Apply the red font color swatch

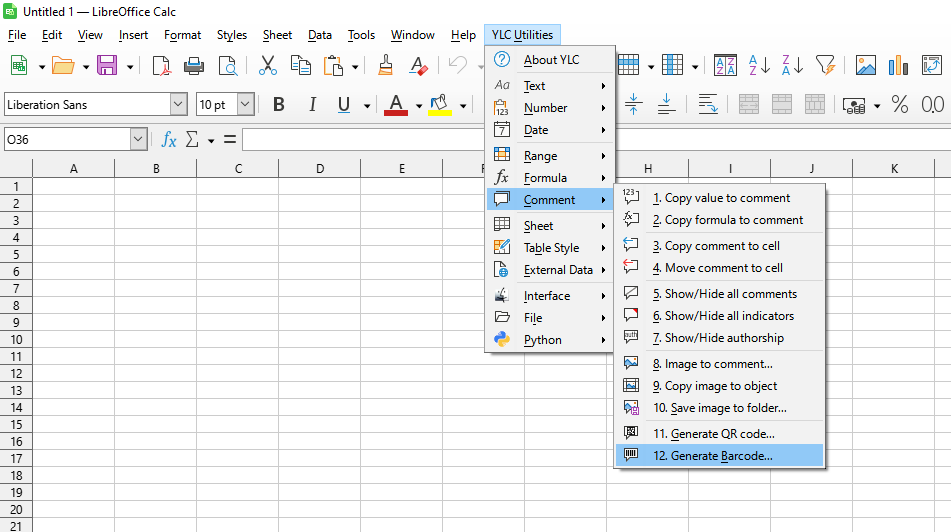point(396,105)
